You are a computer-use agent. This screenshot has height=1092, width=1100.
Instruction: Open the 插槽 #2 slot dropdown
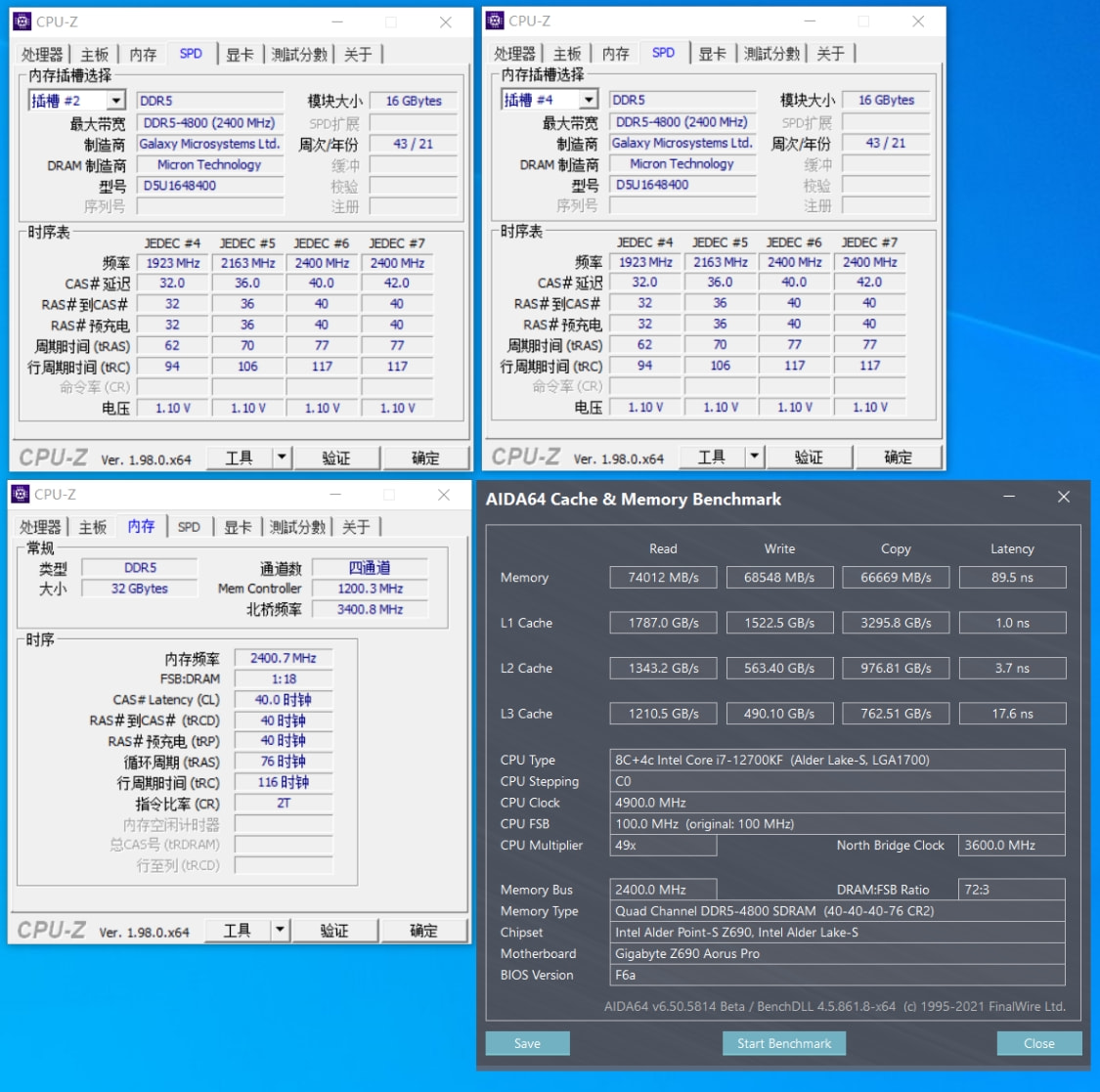coord(114,99)
